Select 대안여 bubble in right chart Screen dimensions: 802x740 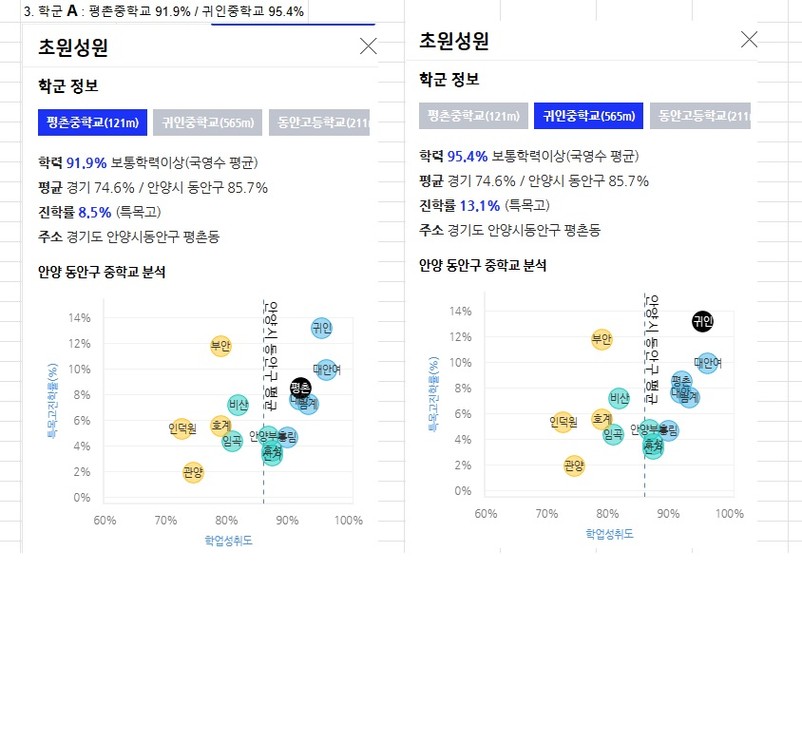707,363
